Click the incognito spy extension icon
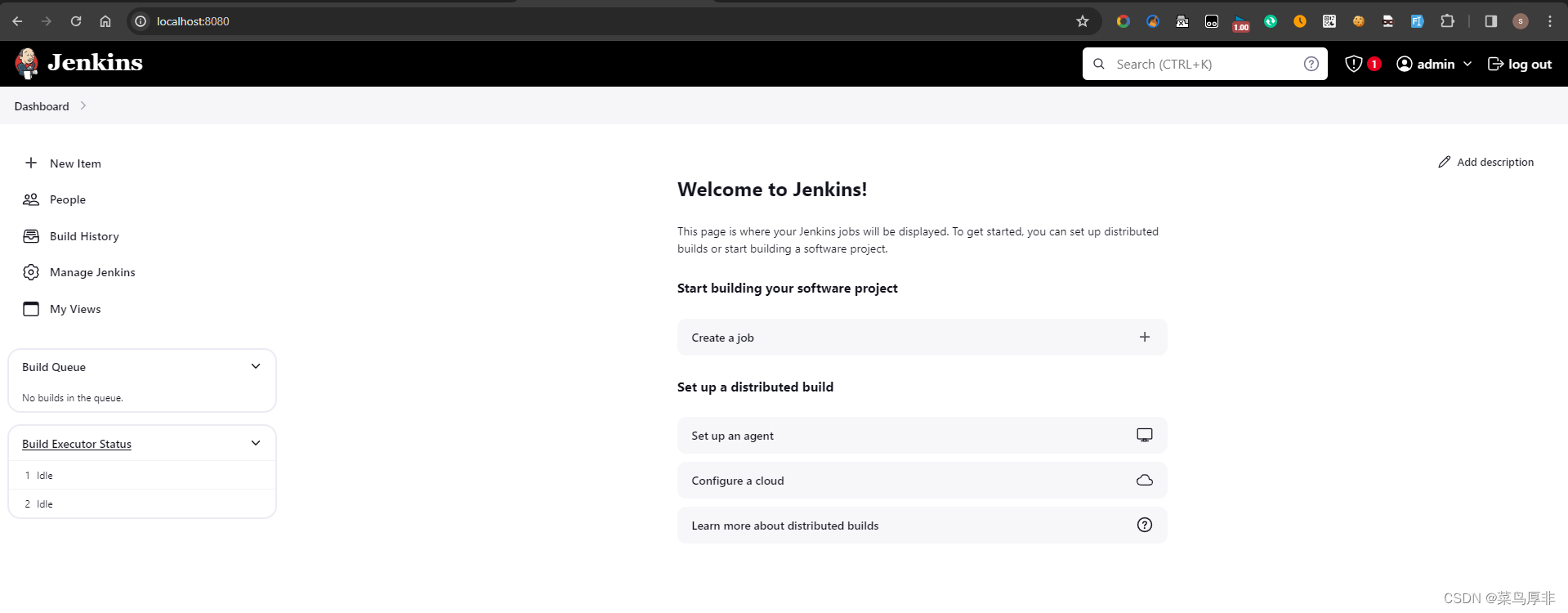 (1388, 21)
